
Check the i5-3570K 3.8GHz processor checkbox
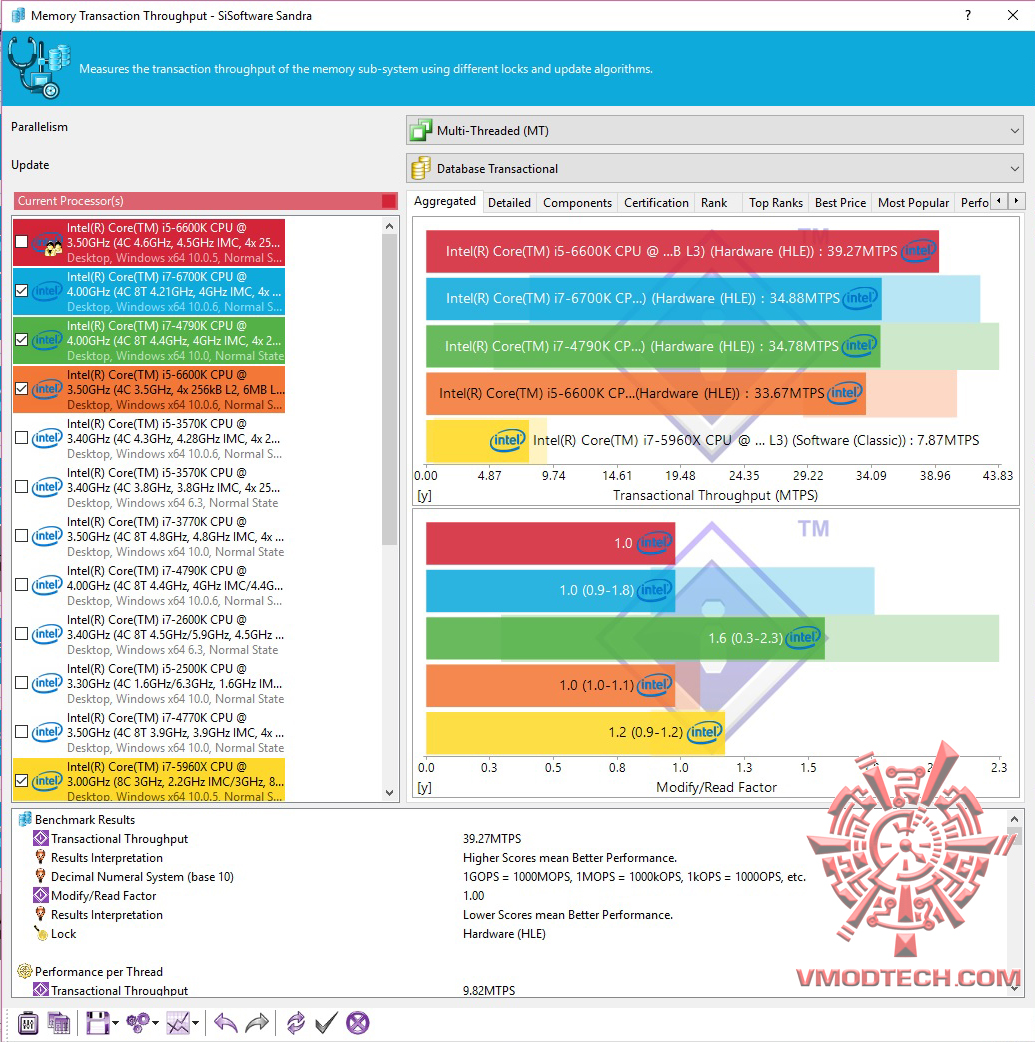click(21, 487)
